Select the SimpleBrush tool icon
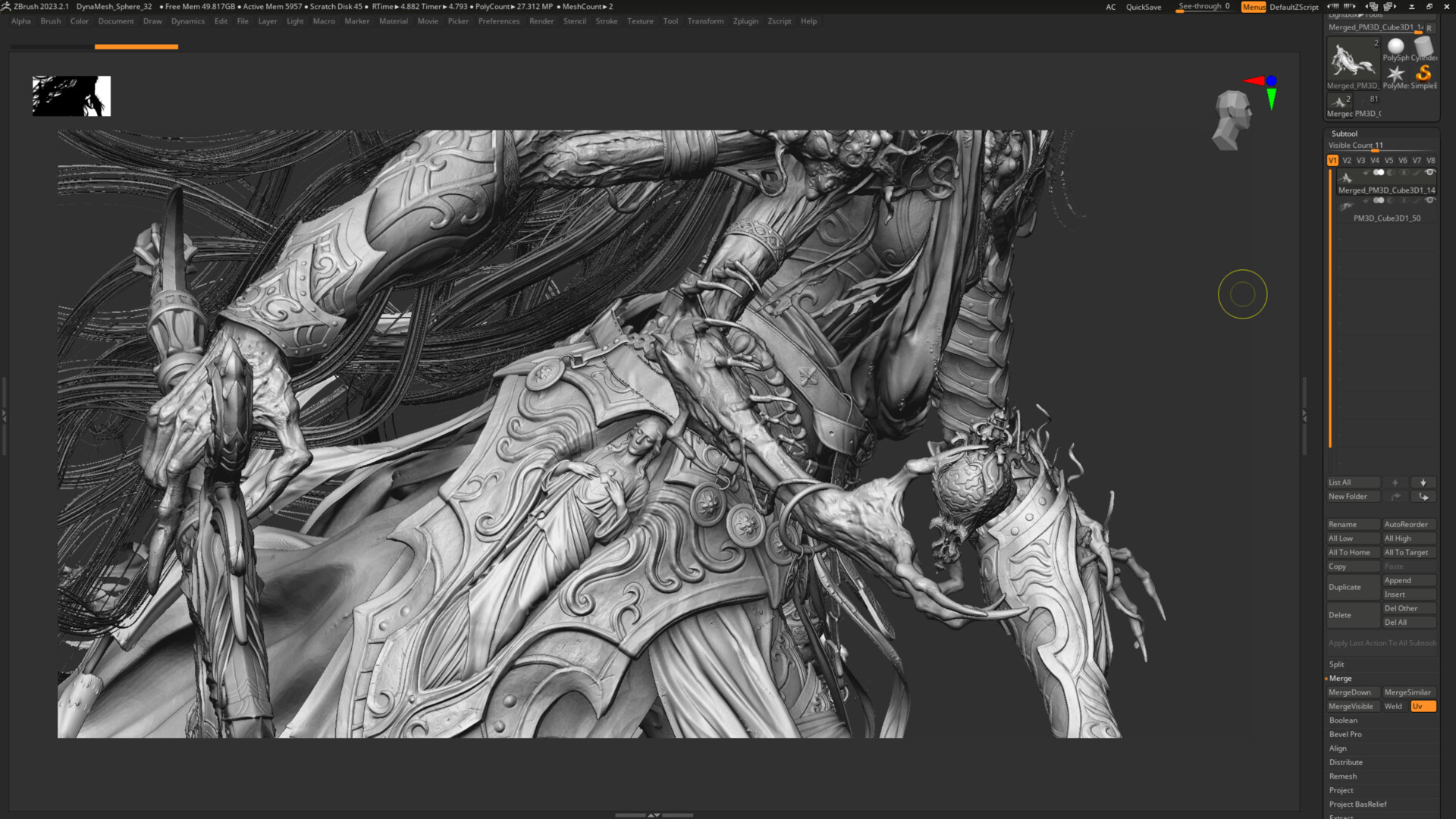The image size is (1456, 819). click(1423, 74)
